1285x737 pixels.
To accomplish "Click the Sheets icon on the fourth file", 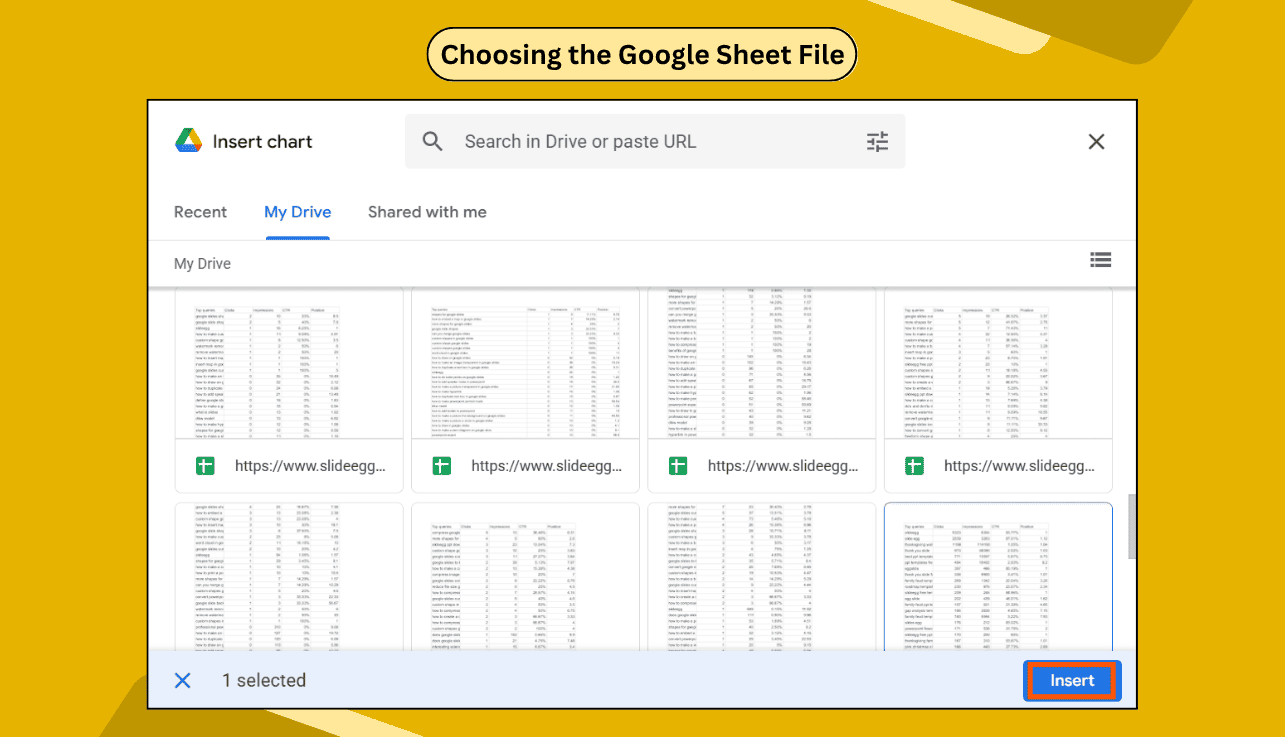I will pos(914,465).
